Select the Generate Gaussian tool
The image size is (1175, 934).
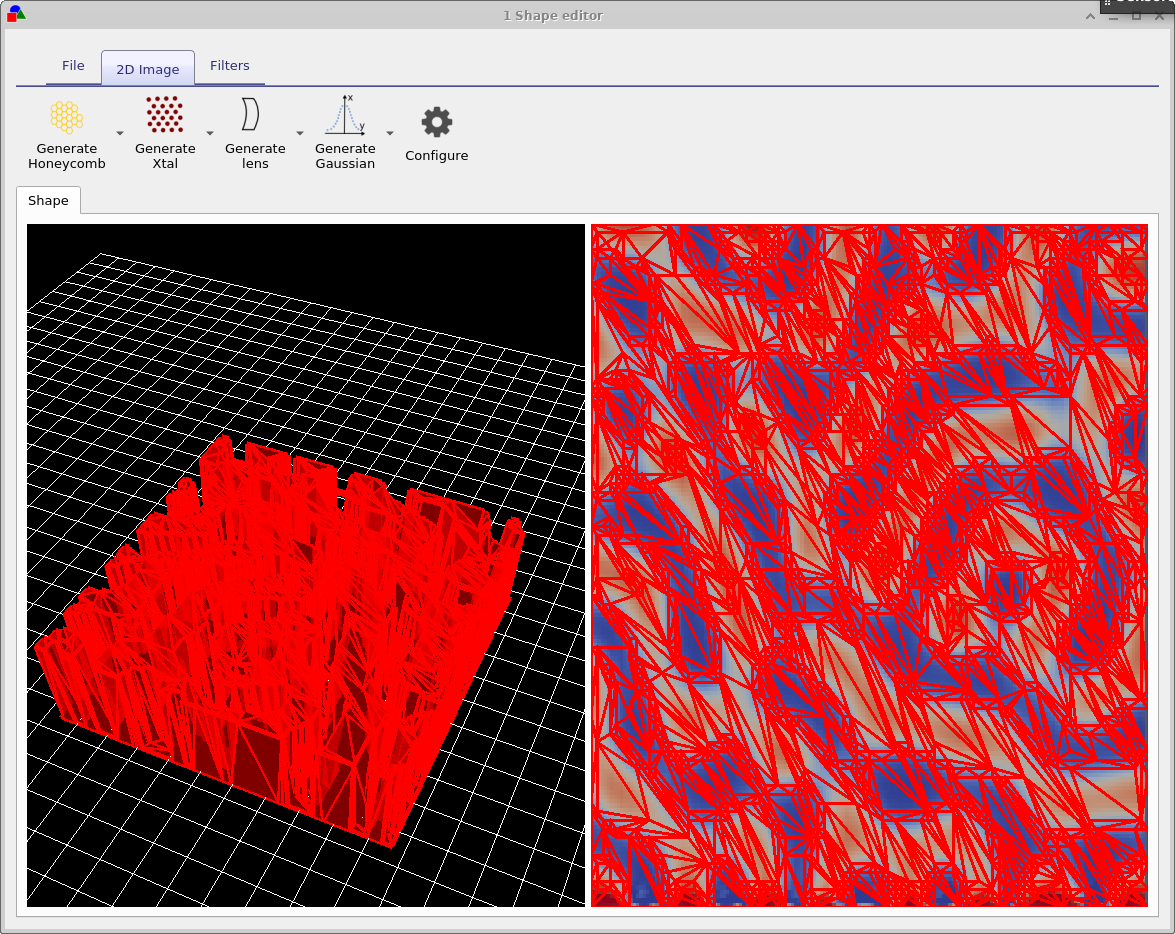pyautogui.click(x=345, y=133)
